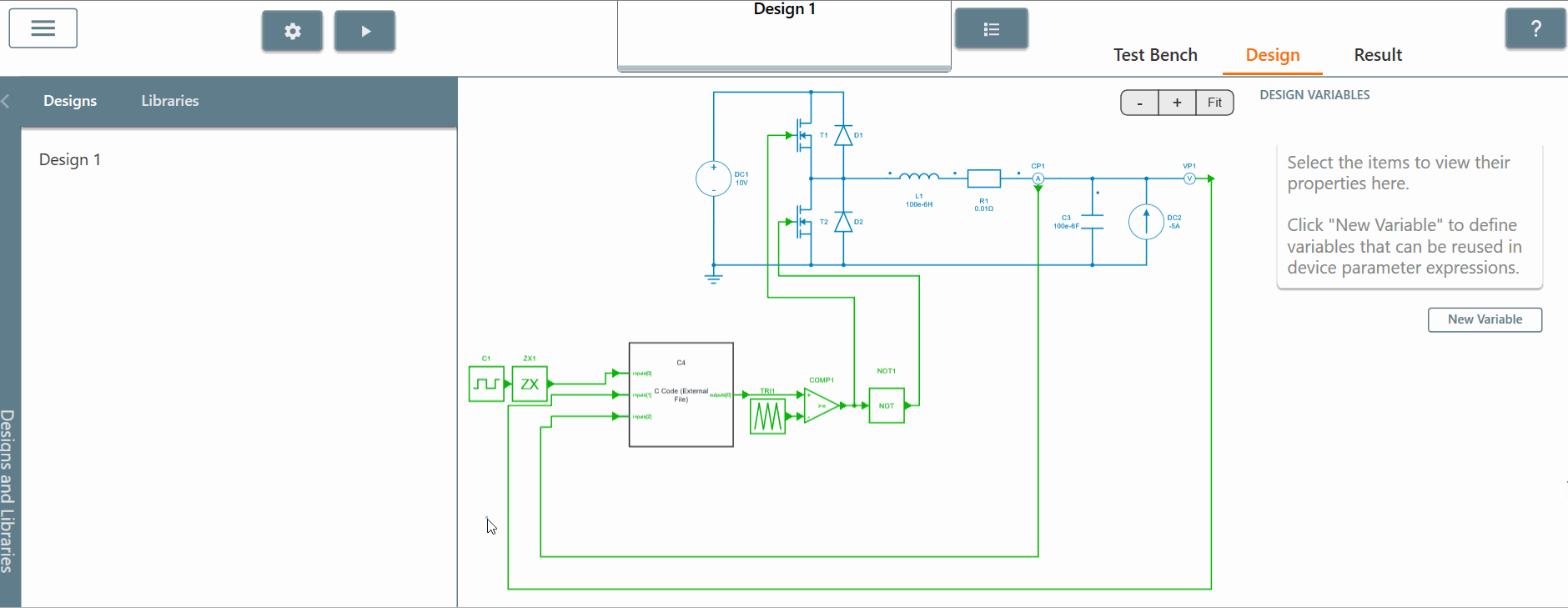This screenshot has height=608, width=1568.
Task: Select the DC1 10V voltage source
Action: click(714, 178)
